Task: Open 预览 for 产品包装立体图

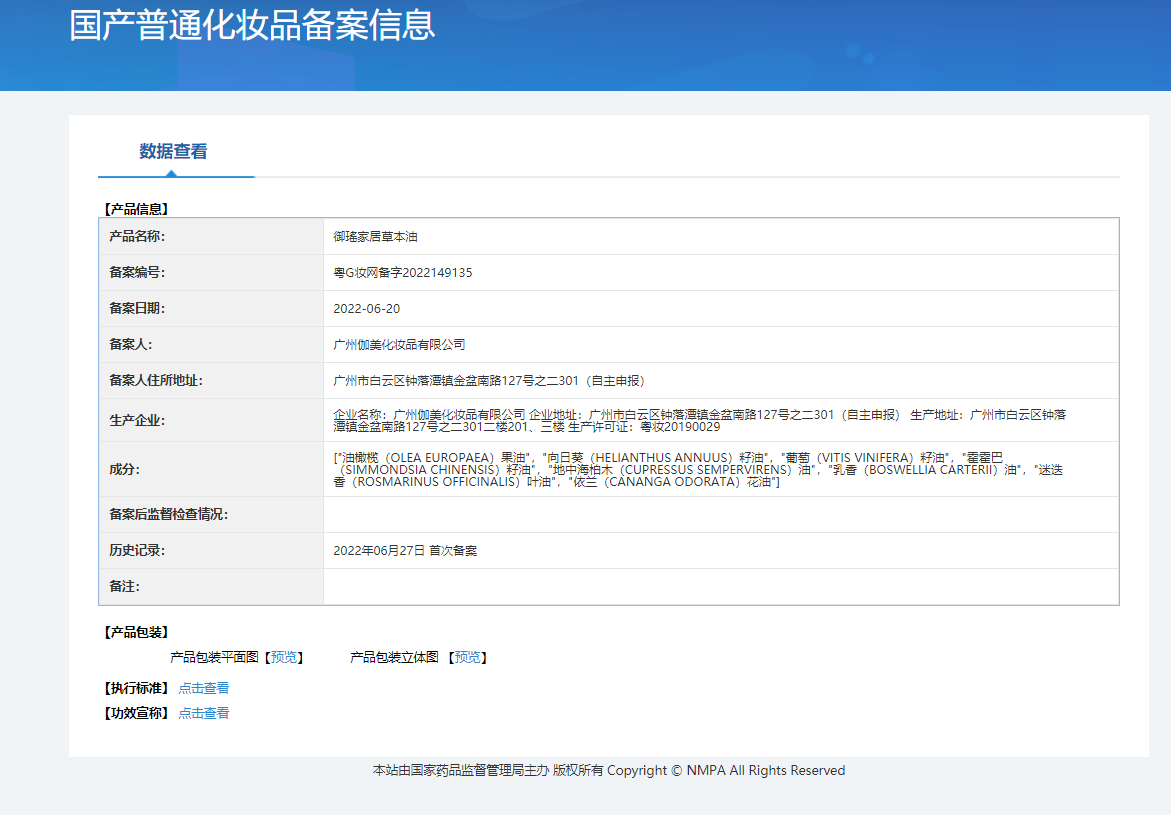Action: pos(466,657)
